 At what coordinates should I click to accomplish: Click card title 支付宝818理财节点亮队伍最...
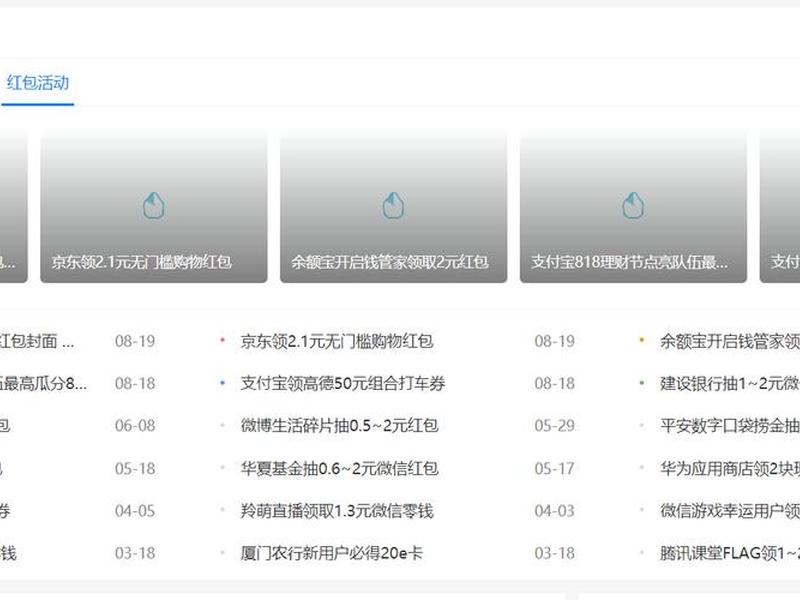[630, 262]
